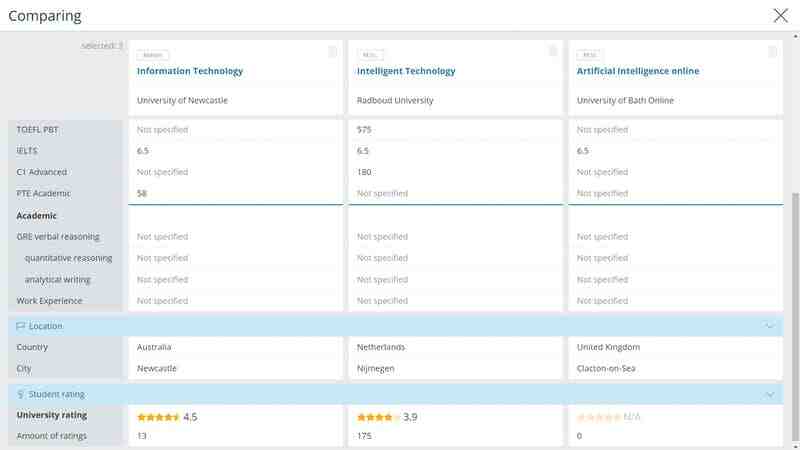Viewport: 800px width, 450px height.
Task: Click the 13 ratings count
Action: pyautogui.click(x=141, y=436)
